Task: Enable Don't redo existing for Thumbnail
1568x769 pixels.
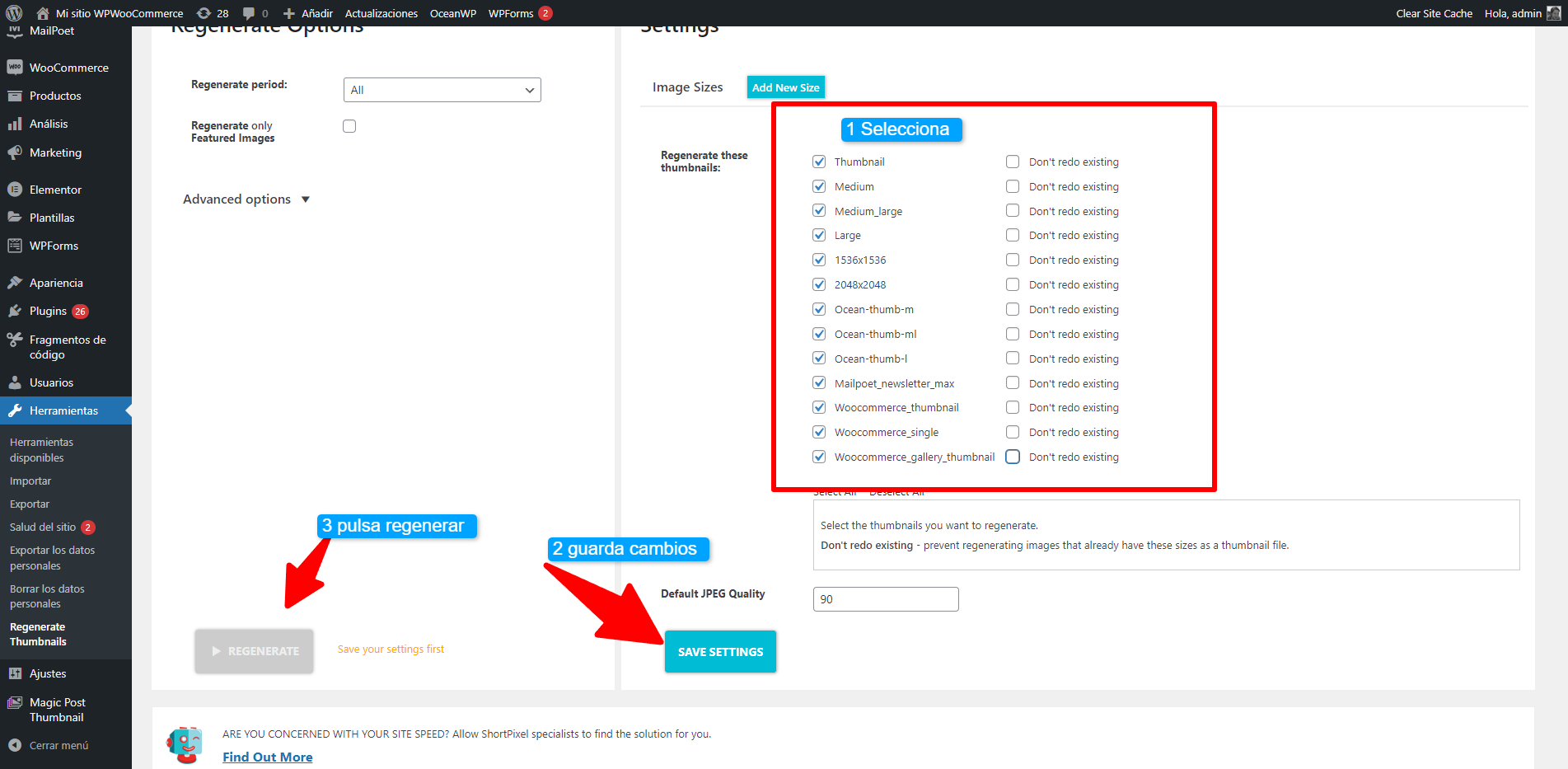Action: pos(1013,162)
